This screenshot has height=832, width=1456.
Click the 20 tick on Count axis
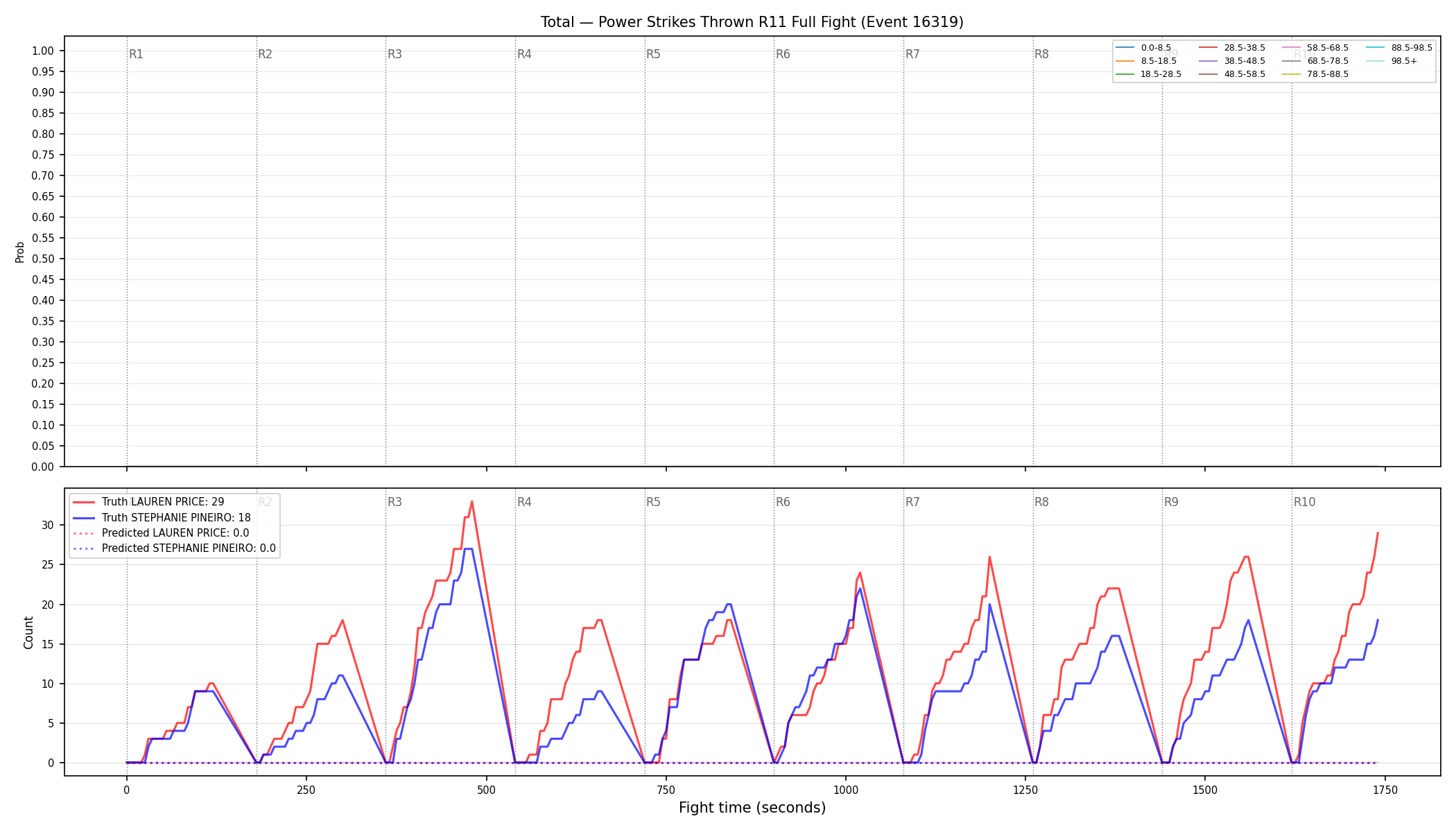(x=47, y=605)
